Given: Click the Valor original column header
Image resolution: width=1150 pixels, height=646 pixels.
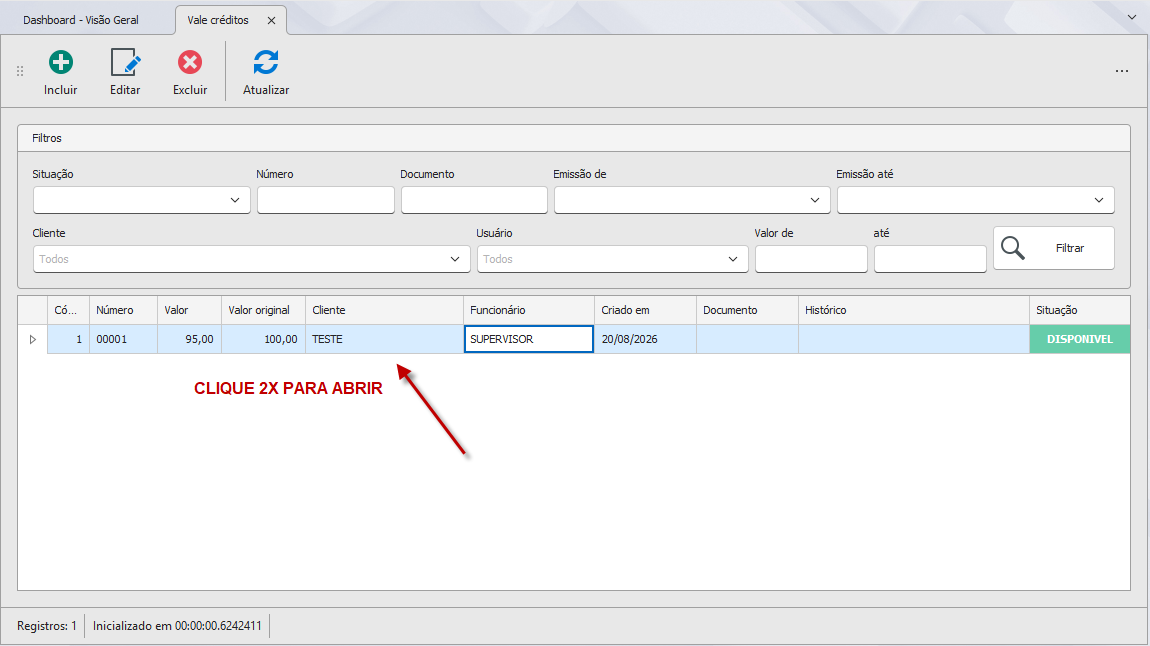Looking at the screenshot, I should tap(263, 310).
